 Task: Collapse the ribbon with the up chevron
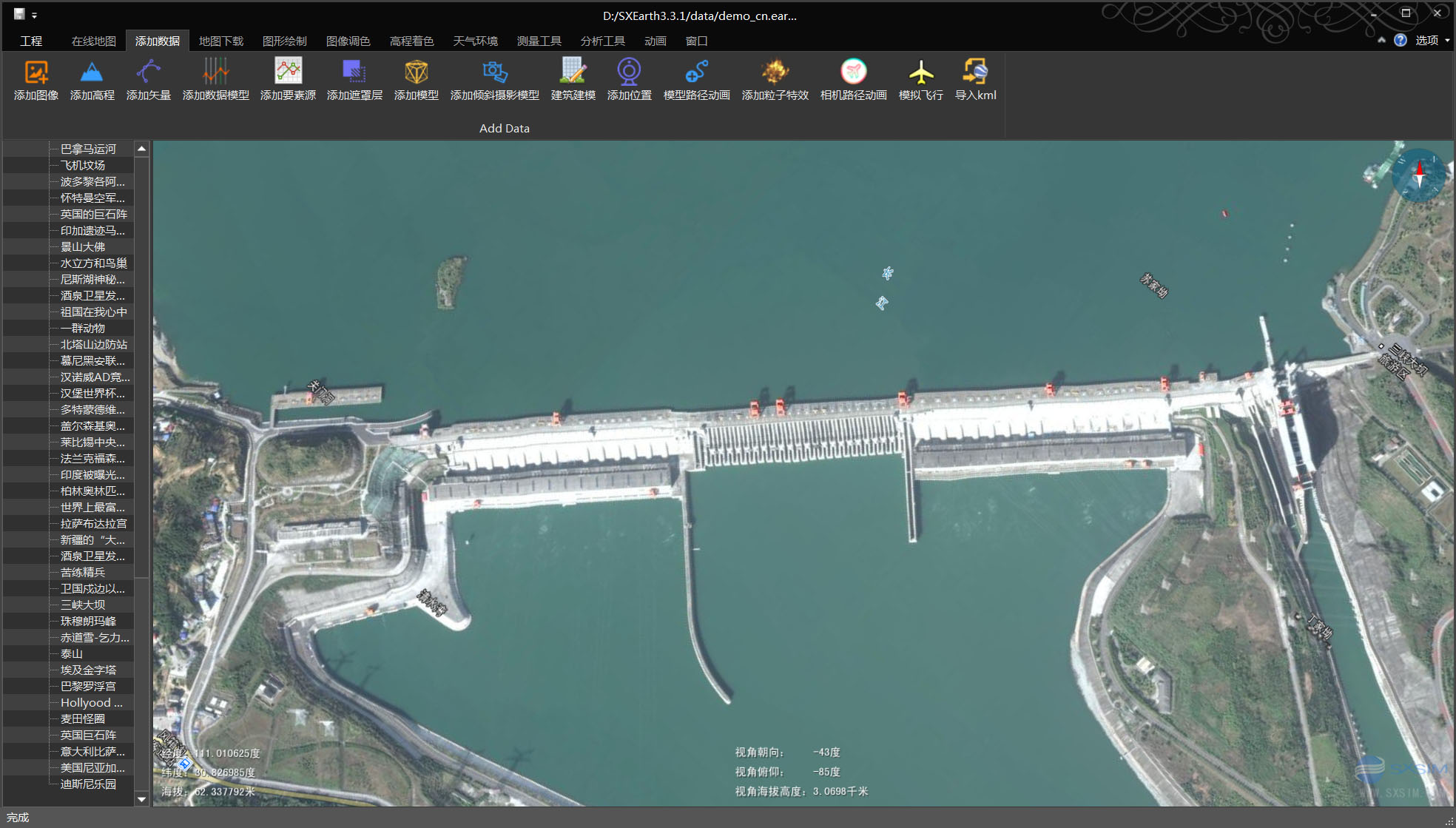1381,40
